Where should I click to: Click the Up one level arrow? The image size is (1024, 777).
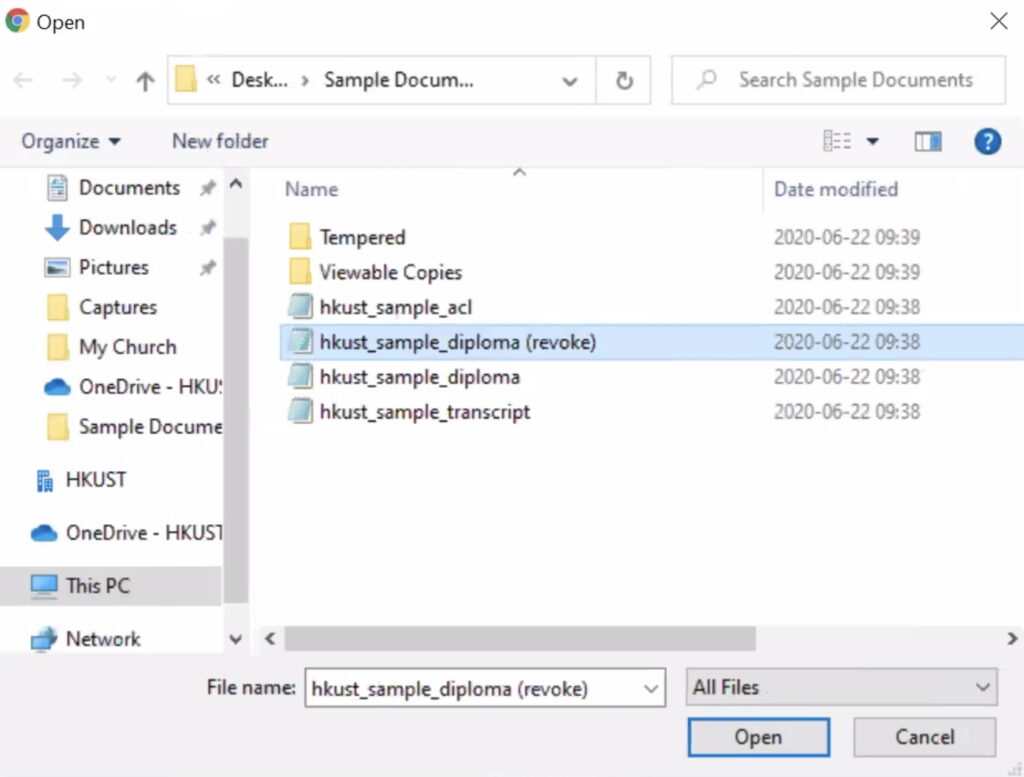[145, 81]
